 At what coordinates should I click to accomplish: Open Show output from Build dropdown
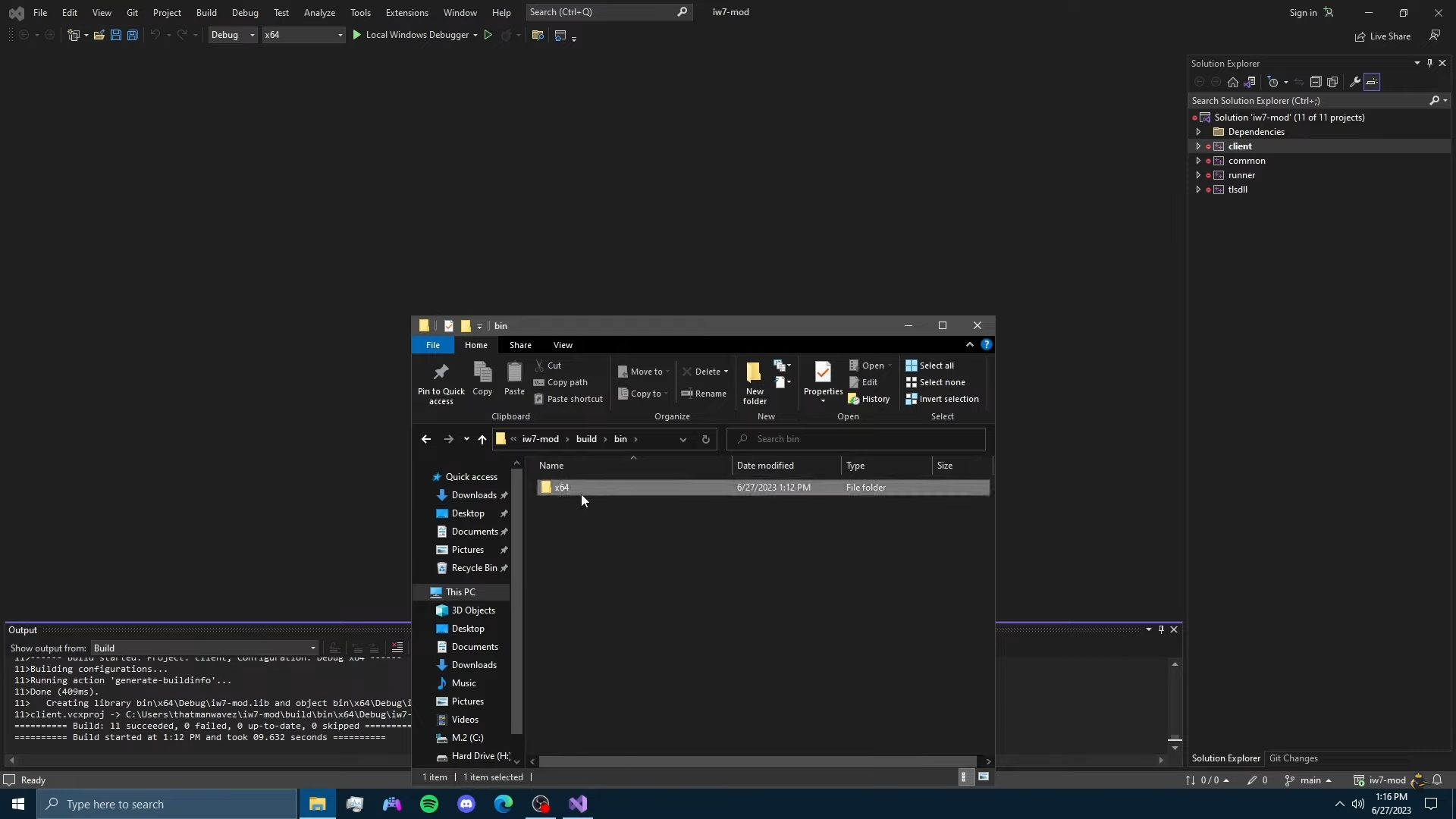205,648
